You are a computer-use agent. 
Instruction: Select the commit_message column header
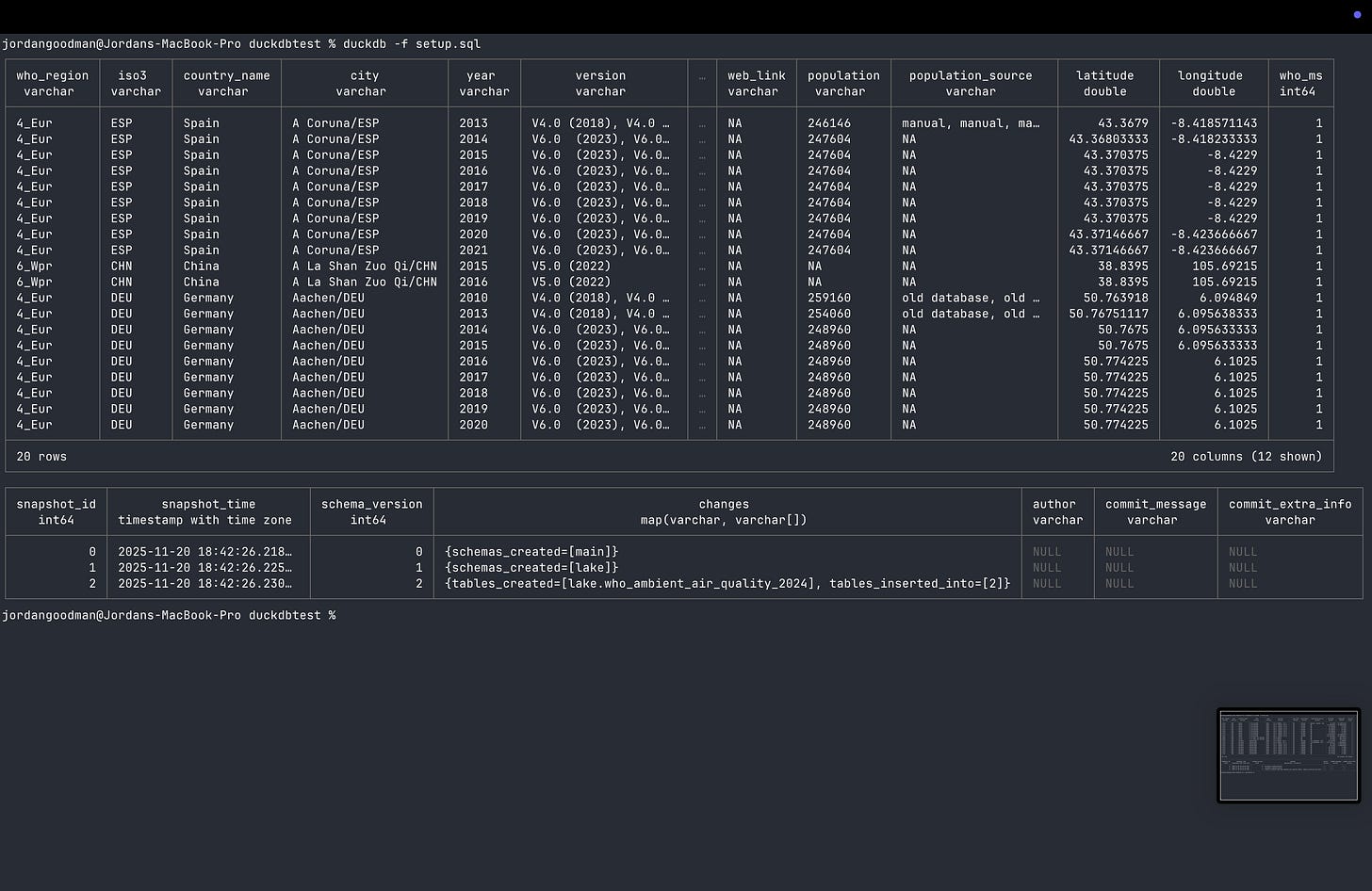pyautogui.click(x=1156, y=512)
